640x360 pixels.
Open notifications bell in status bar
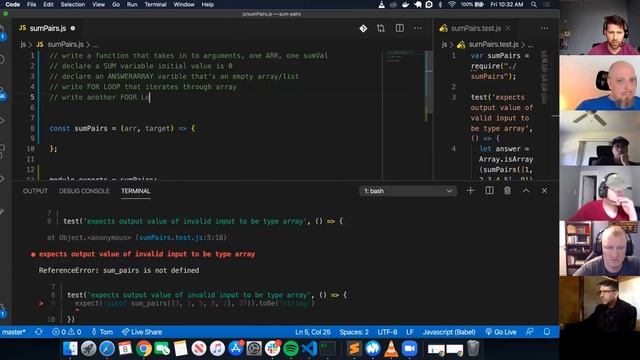tap(547, 332)
